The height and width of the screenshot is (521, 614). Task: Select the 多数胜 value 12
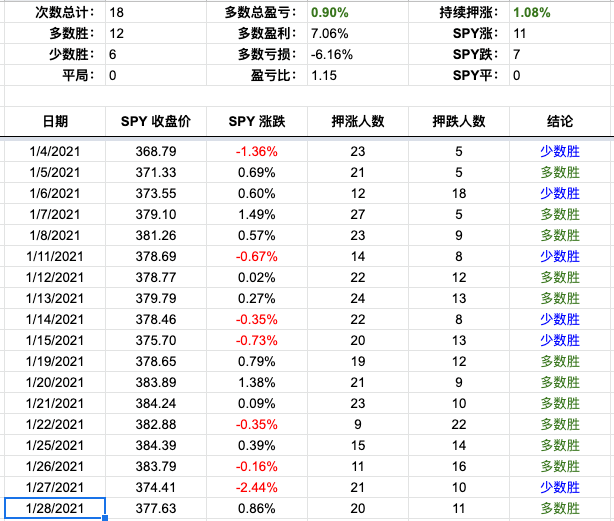[156, 33]
